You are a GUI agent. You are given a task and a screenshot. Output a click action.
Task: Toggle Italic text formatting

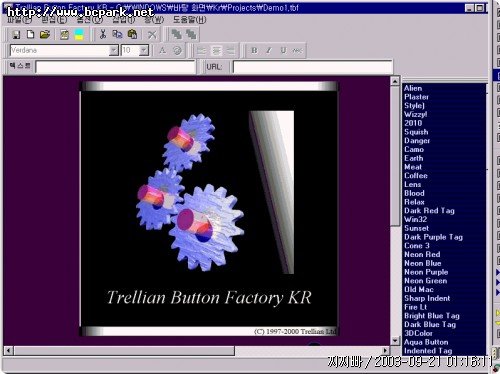pos(268,50)
